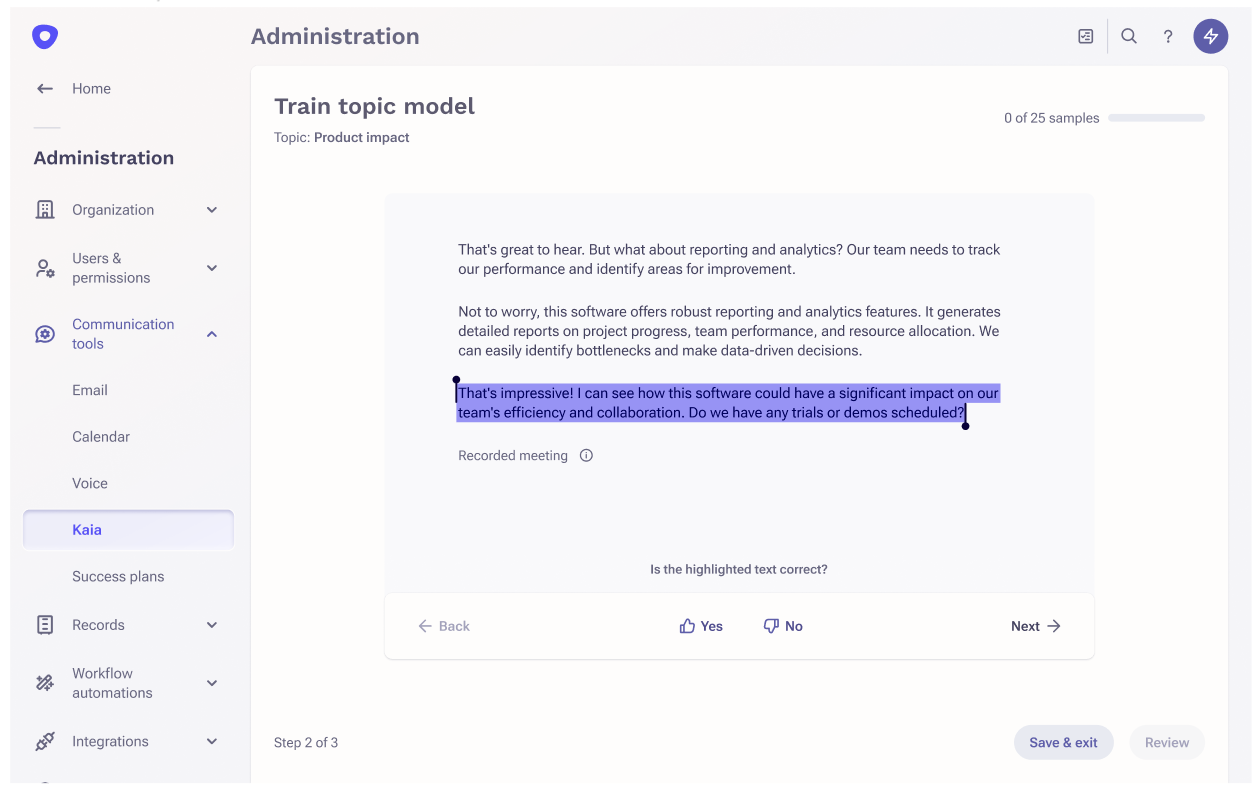Click the Workflow automations icon
This screenshot has height=788, width=1252.
click(44, 682)
